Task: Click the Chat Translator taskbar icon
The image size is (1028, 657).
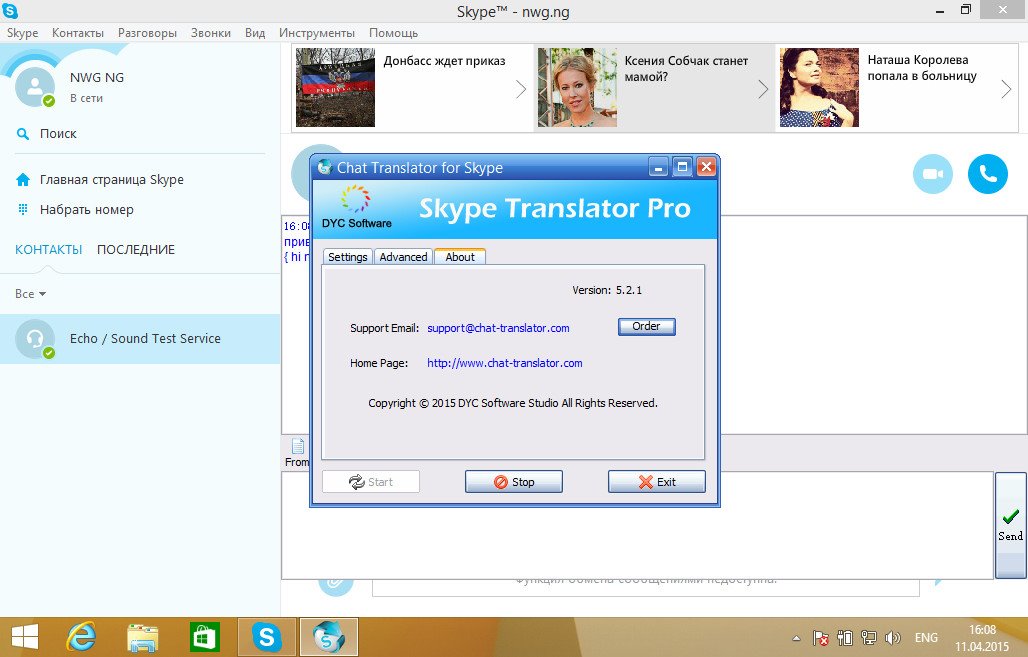Action: pos(328,637)
